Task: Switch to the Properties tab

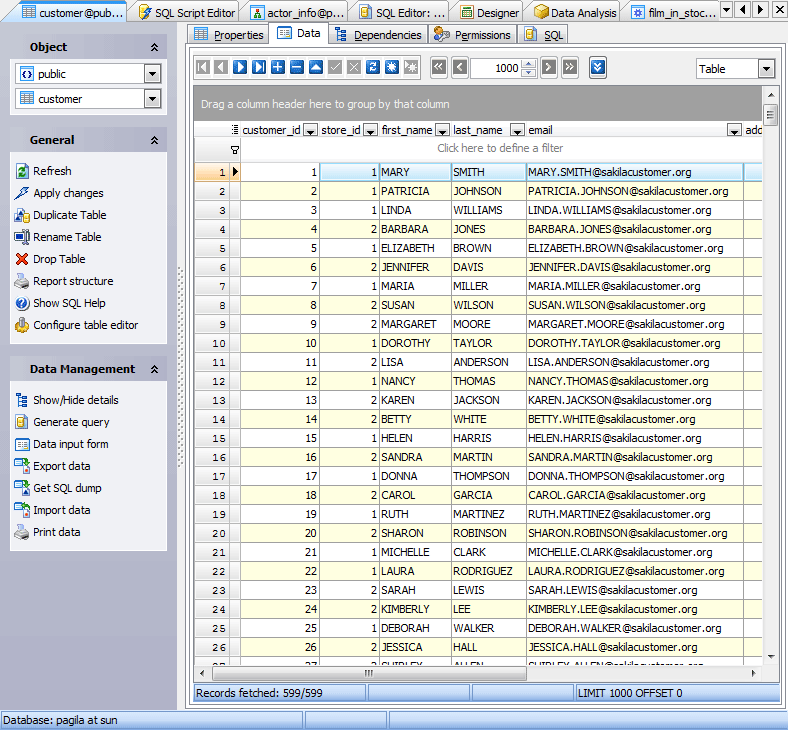Action: (229, 35)
